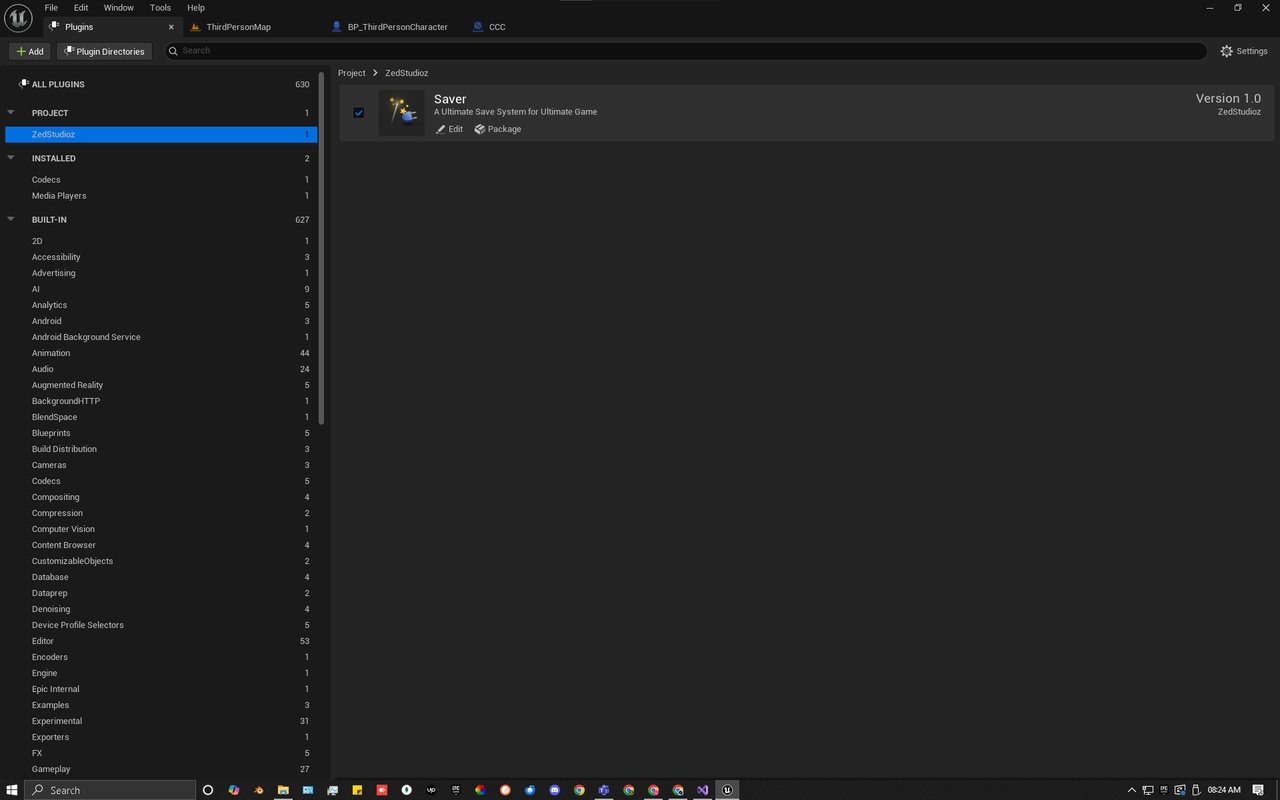Open Visual Studio from the taskbar
Image resolution: width=1280 pixels, height=800 pixels.
click(x=703, y=790)
